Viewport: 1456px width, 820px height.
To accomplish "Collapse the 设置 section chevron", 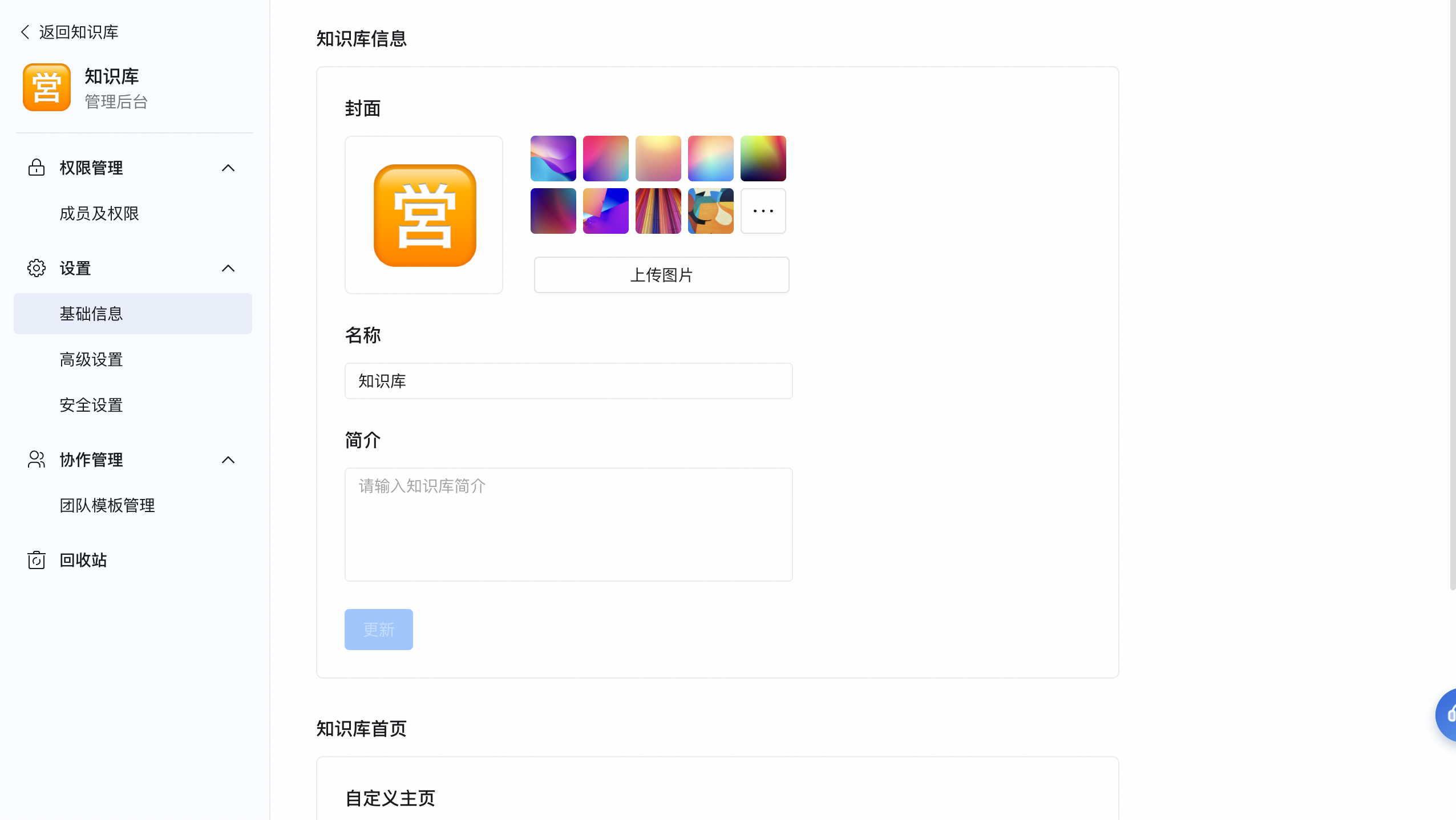I will (x=228, y=268).
